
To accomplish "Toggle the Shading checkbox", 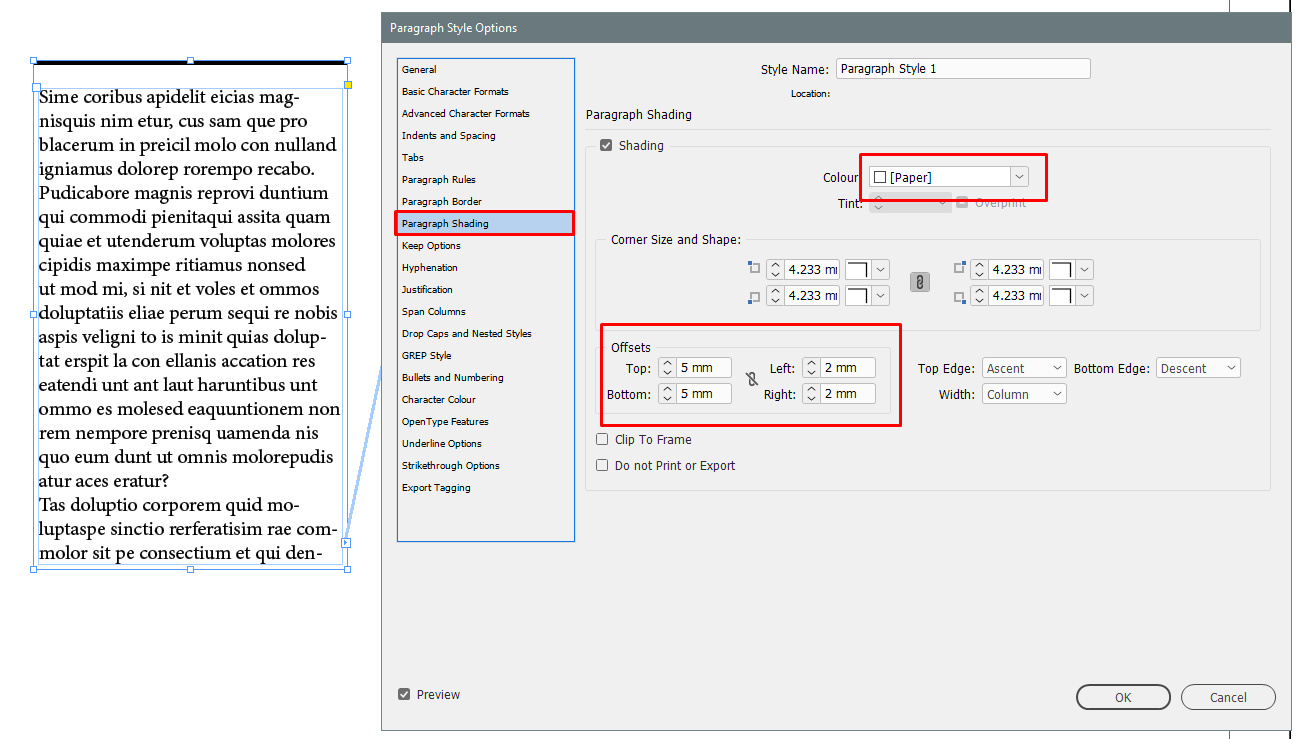I will 605,146.
